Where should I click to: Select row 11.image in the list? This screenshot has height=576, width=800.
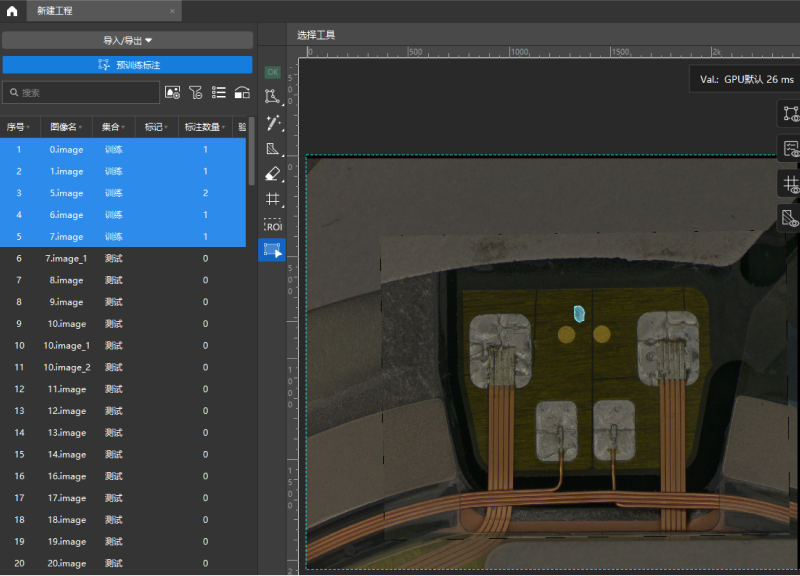[x=123, y=389]
